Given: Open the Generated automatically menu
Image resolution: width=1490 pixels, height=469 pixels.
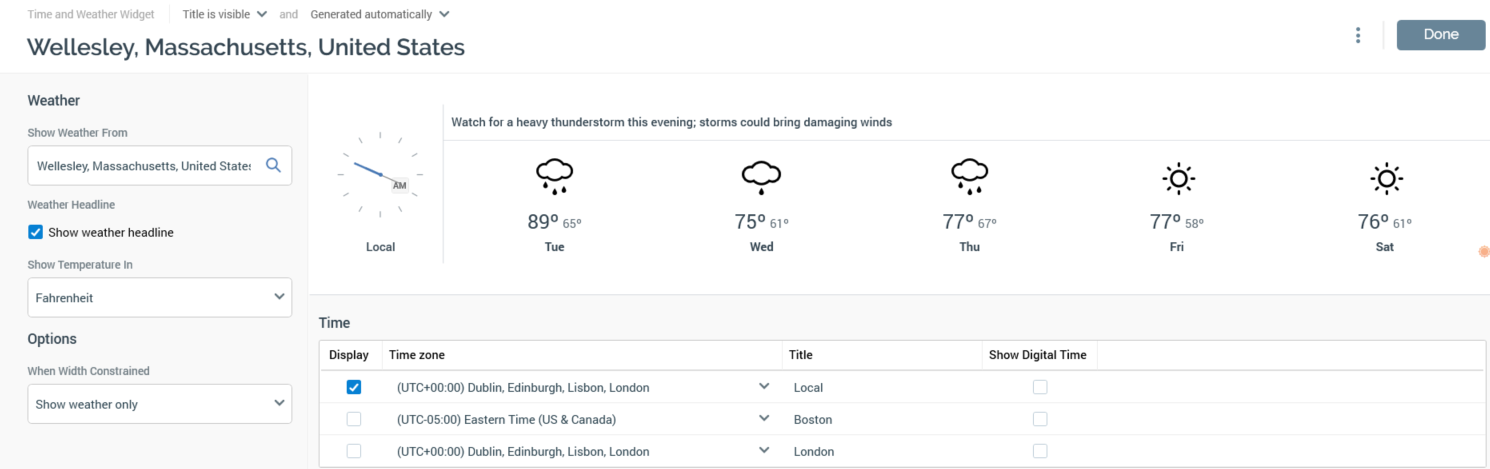Looking at the screenshot, I should coord(380,15).
